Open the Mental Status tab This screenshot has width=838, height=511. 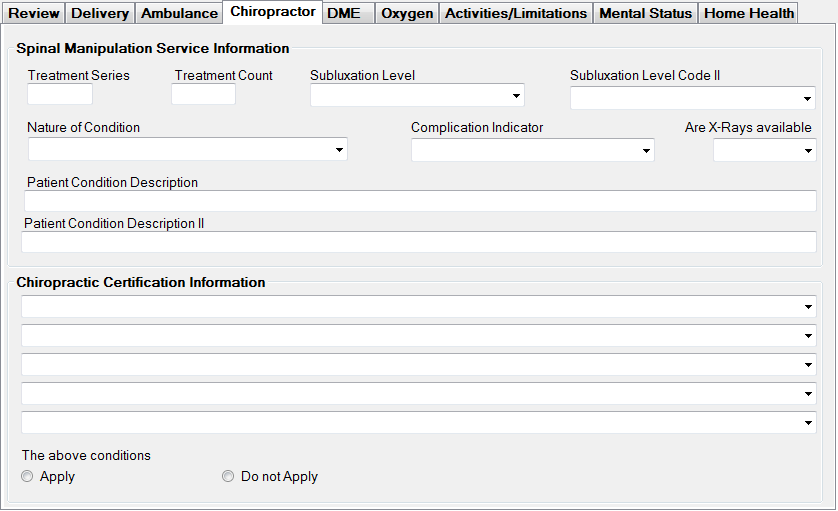tap(645, 13)
